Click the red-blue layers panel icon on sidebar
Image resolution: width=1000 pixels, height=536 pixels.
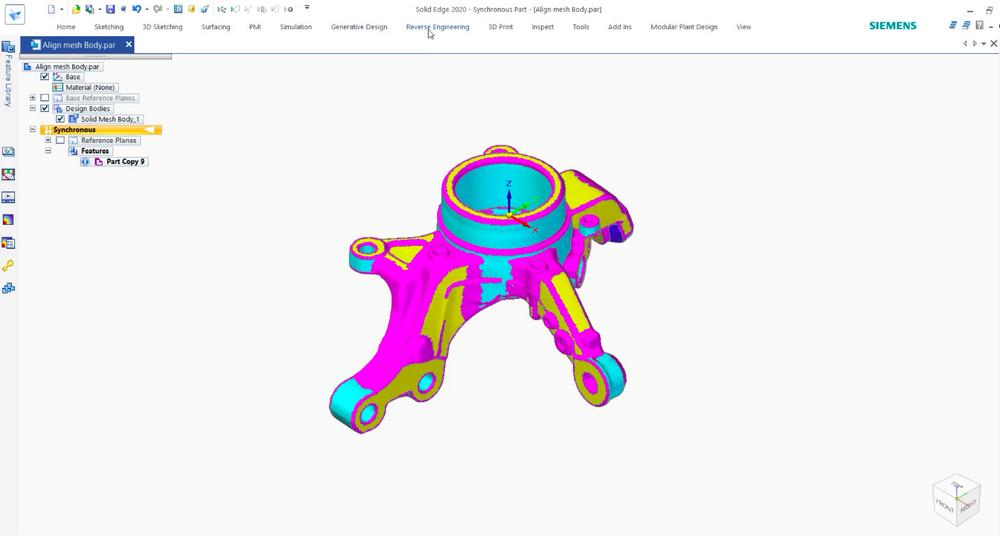coord(8,243)
